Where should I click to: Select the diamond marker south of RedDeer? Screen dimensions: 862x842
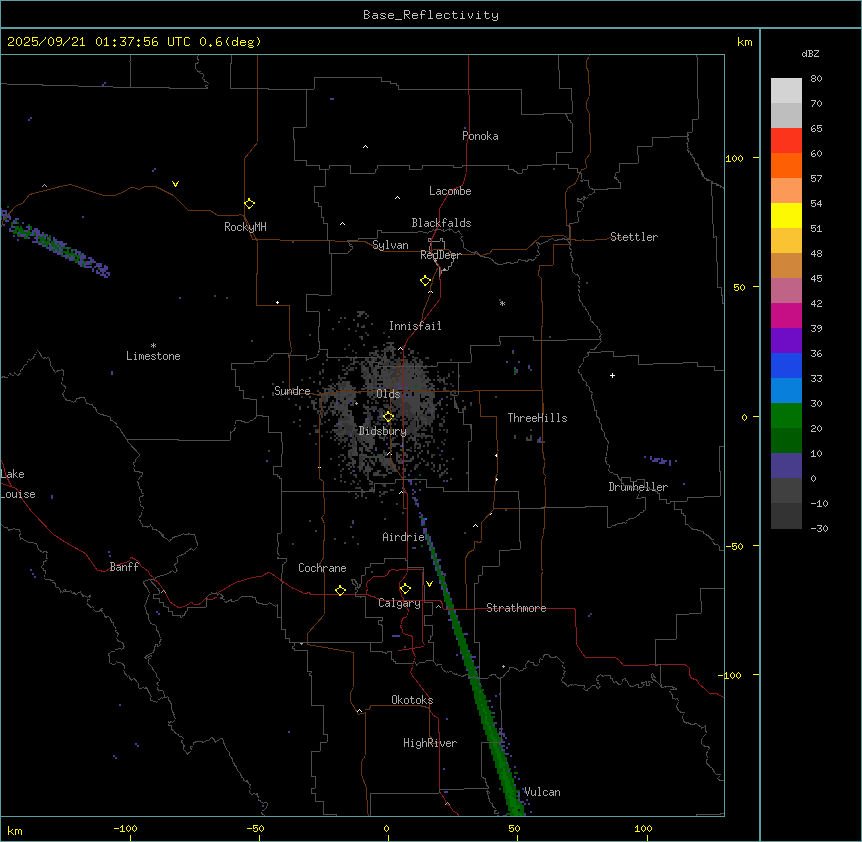[x=425, y=280]
